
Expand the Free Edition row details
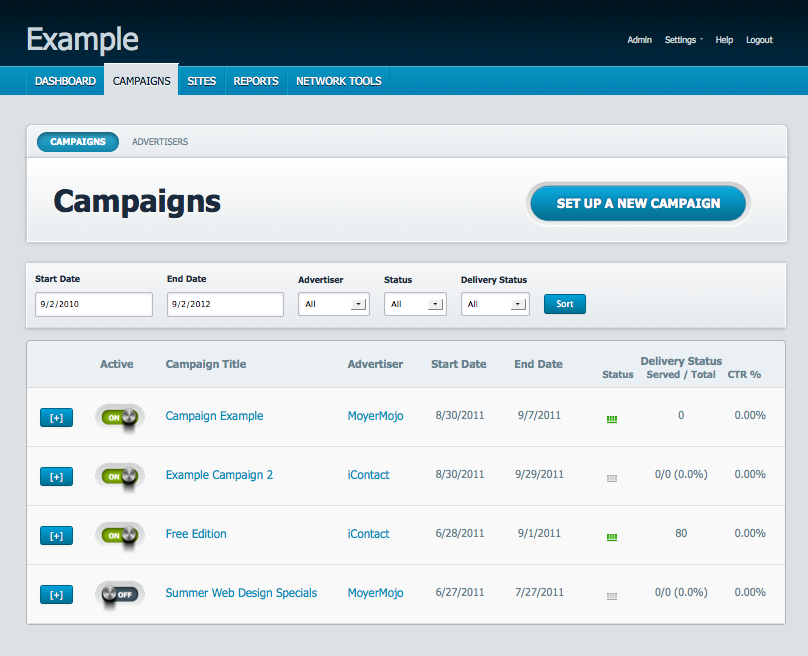(x=56, y=535)
